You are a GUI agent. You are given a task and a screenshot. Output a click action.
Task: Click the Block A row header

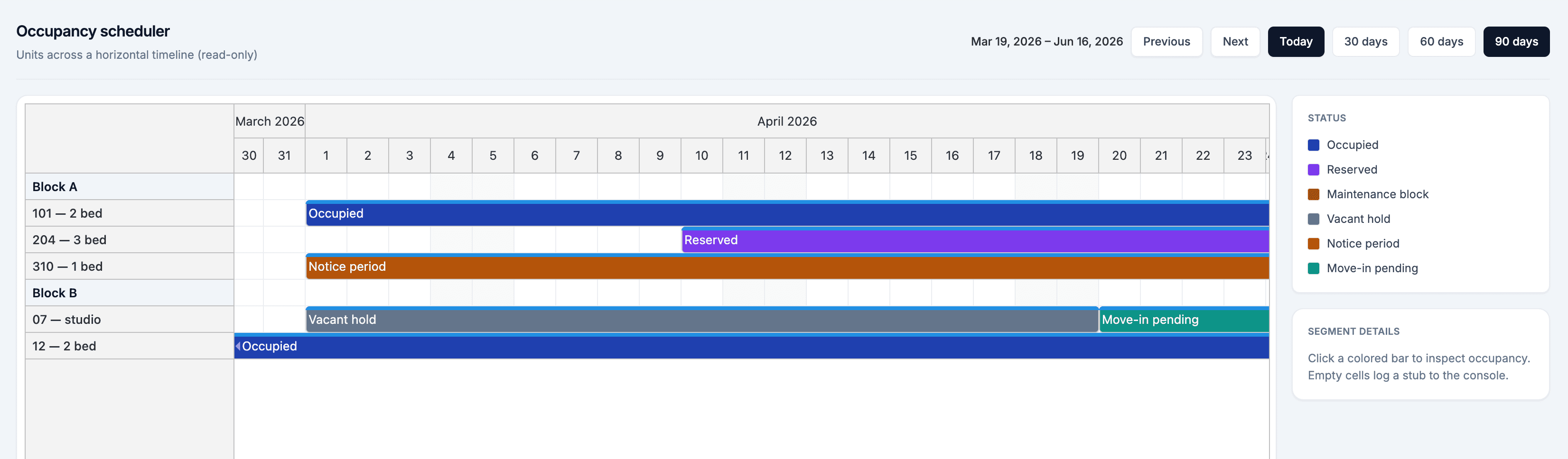129,186
